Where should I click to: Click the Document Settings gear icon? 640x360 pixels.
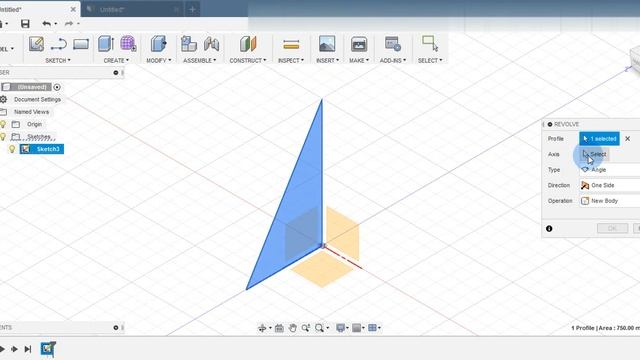[3, 99]
